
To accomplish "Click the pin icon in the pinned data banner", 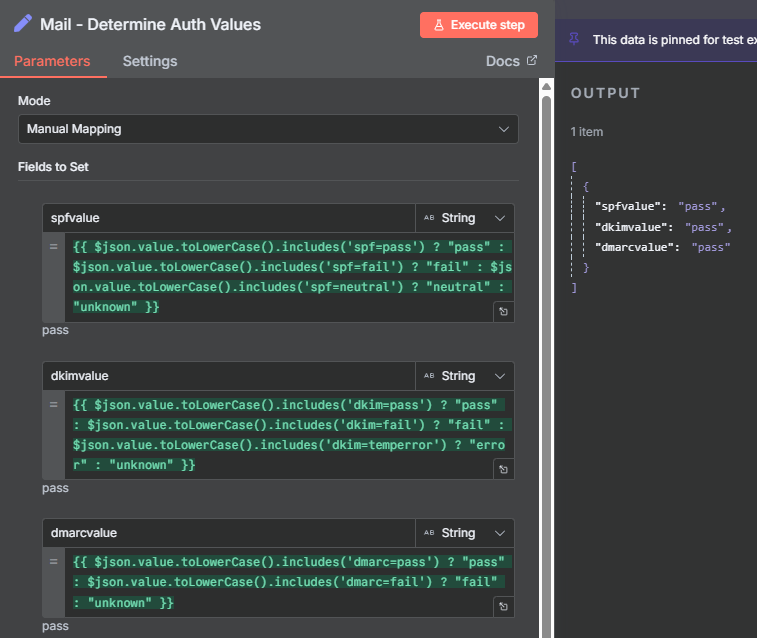I will [x=573, y=39].
